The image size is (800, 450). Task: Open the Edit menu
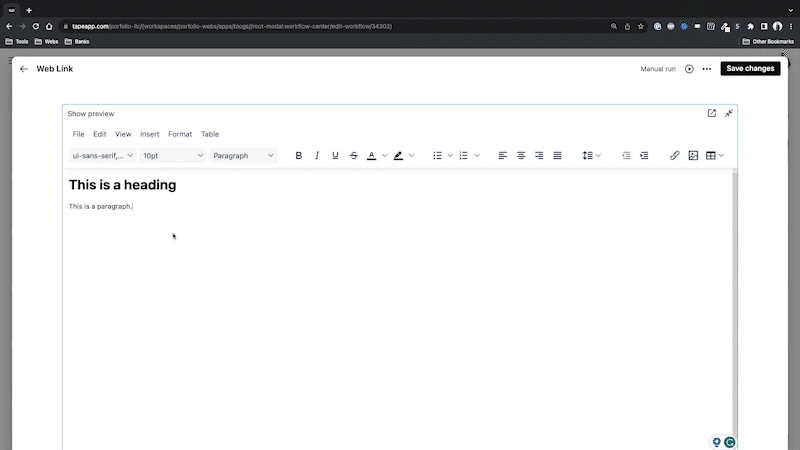(99, 134)
